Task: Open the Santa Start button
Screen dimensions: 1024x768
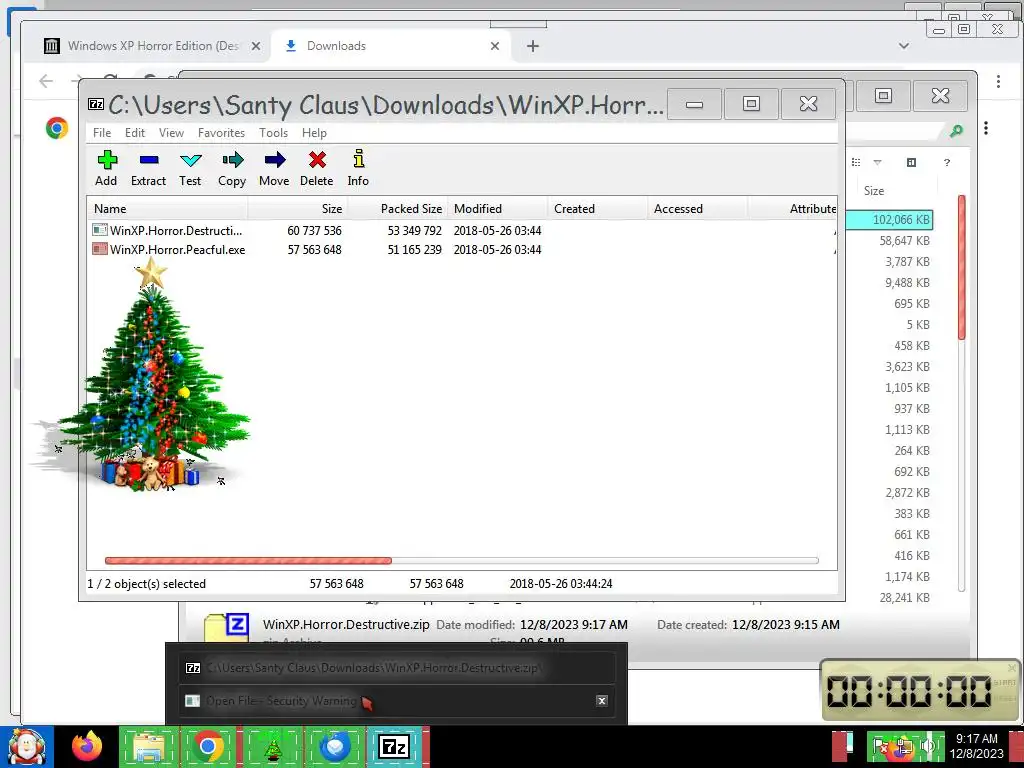Action: click(x=26, y=747)
